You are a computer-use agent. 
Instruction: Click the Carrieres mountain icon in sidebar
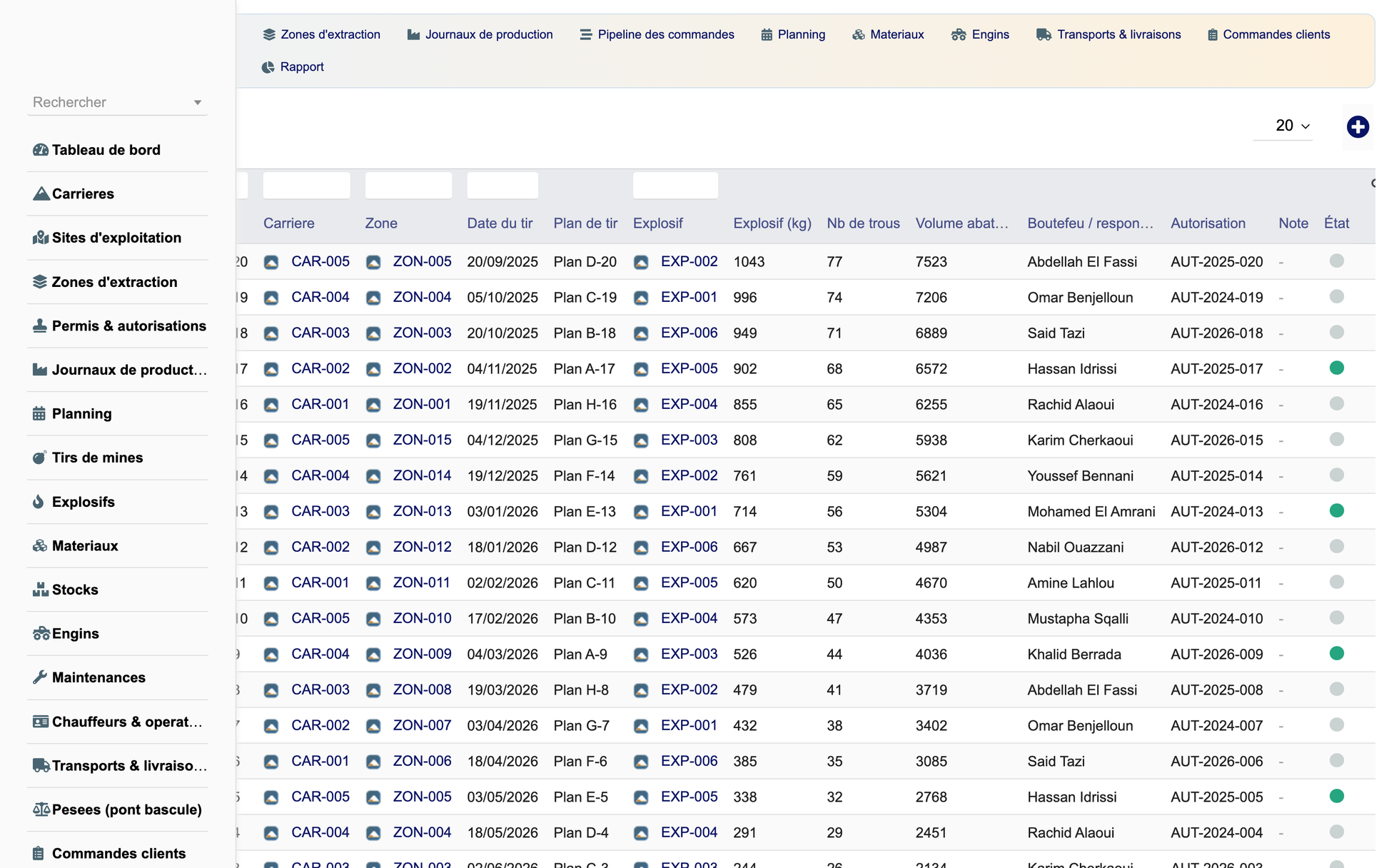41,193
